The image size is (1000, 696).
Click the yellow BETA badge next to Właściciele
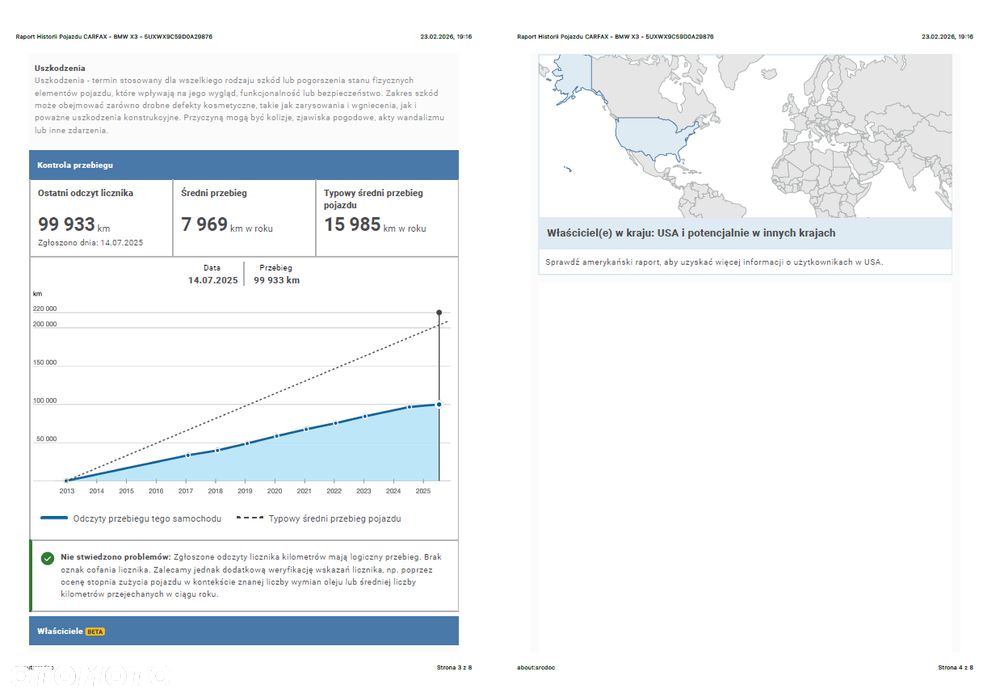coord(94,632)
